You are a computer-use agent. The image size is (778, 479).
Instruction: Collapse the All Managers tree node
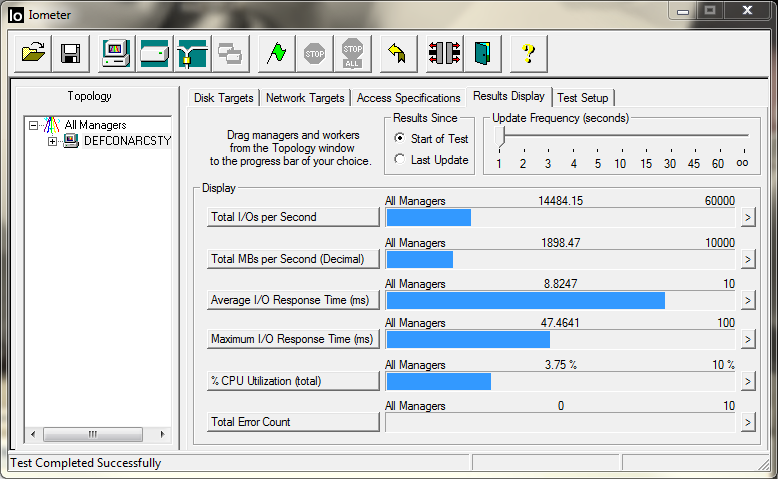click(x=34, y=125)
